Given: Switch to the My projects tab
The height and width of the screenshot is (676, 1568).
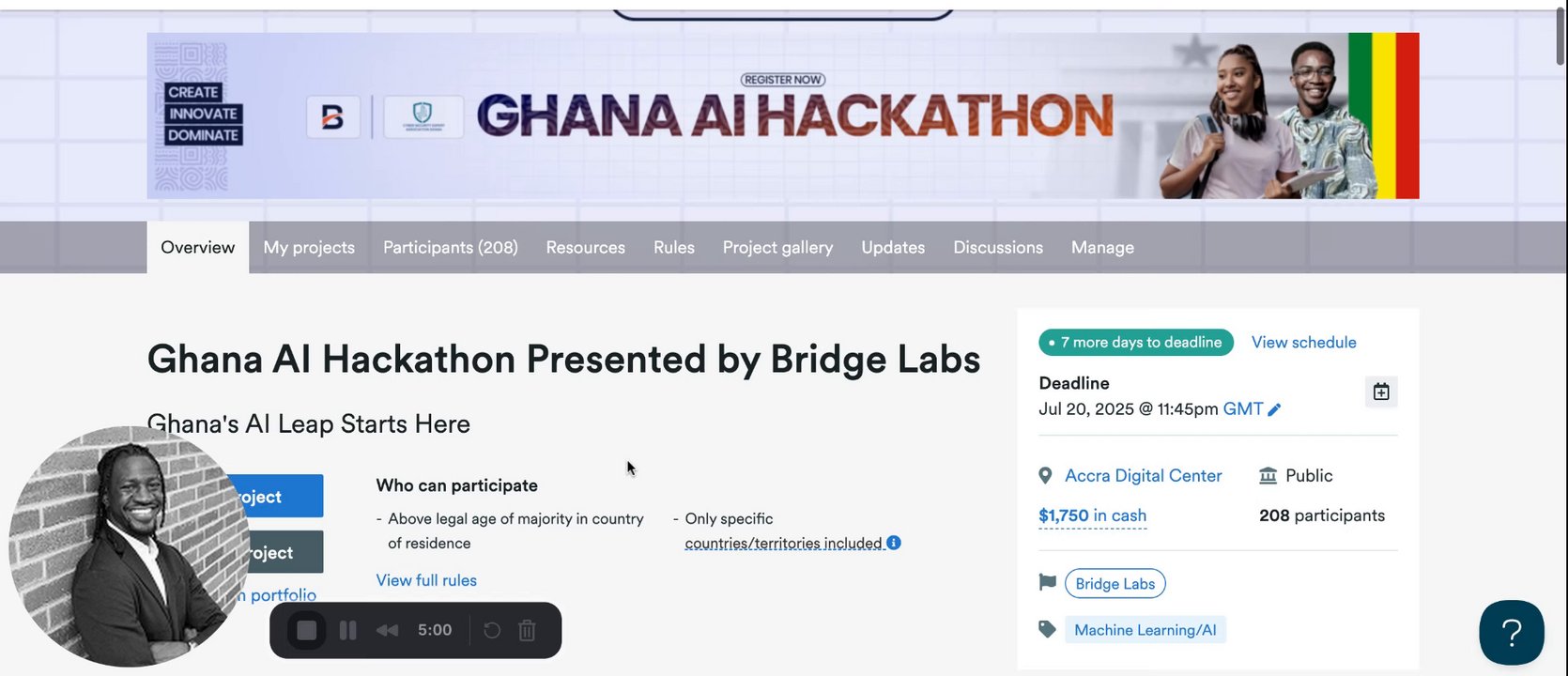Looking at the screenshot, I should click(x=309, y=248).
